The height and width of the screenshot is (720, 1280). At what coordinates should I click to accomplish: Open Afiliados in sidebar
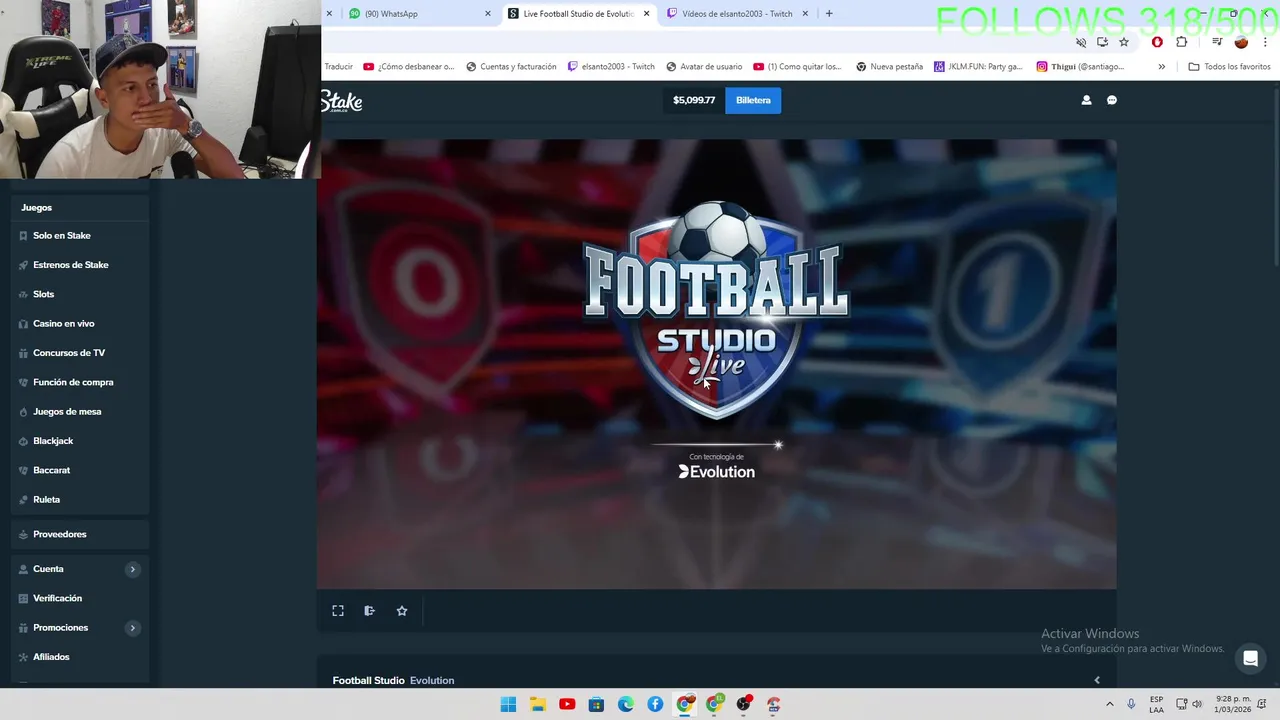pos(80,657)
